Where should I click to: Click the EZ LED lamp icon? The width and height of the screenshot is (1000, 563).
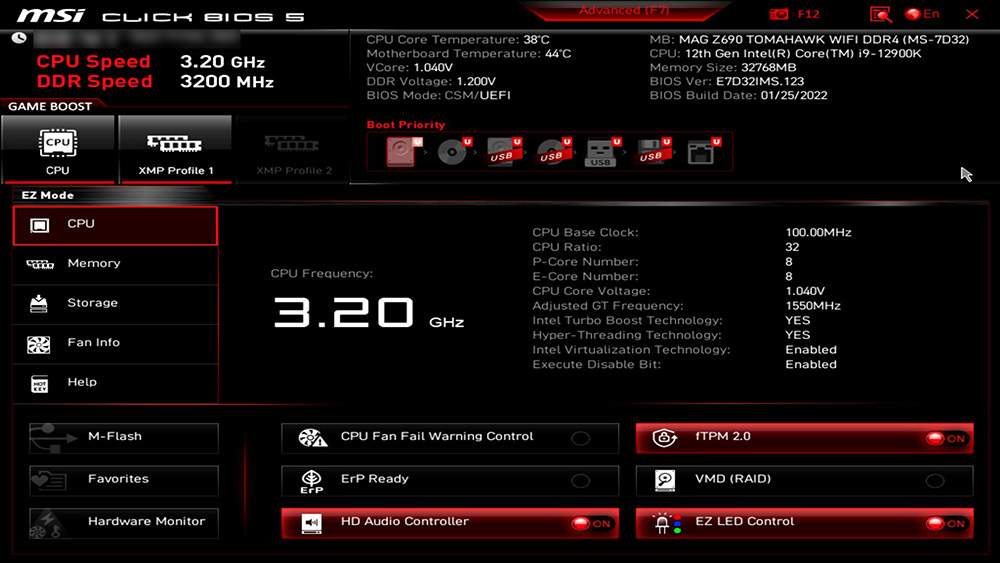665,523
